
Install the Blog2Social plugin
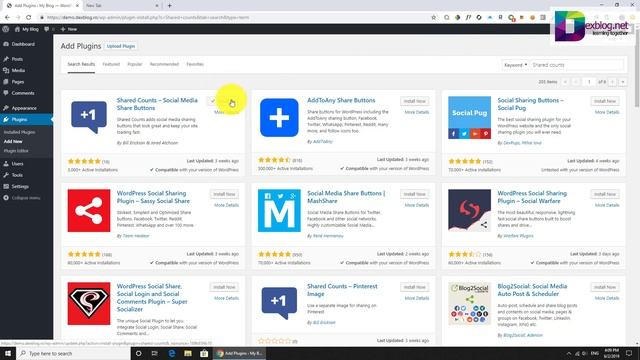[604, 287]
